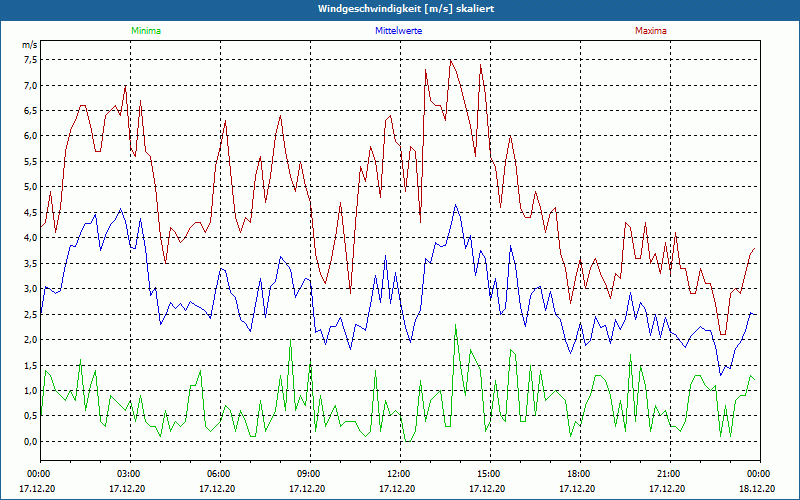Click the red Maxima legend label
Viewport: 800px width, 500px height.
coord(651,31)
